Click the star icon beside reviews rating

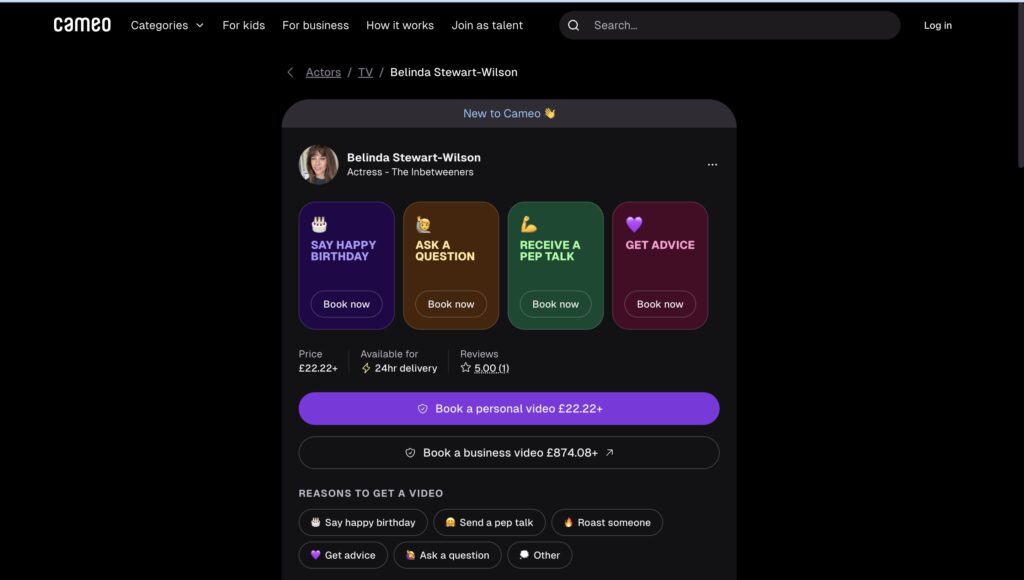coord(466,368)
